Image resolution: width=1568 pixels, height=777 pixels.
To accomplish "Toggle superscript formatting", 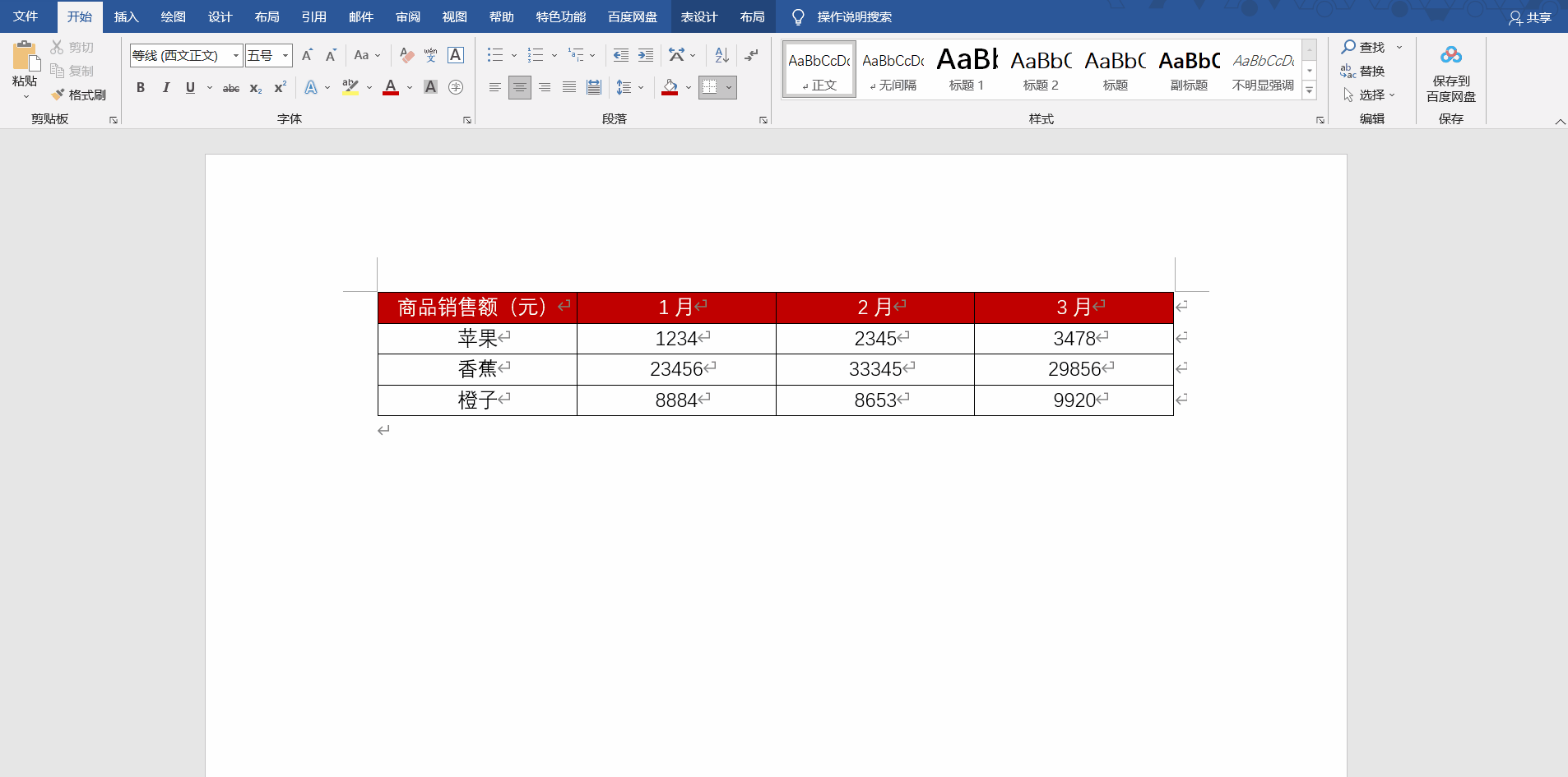I will tap(281, 87).
